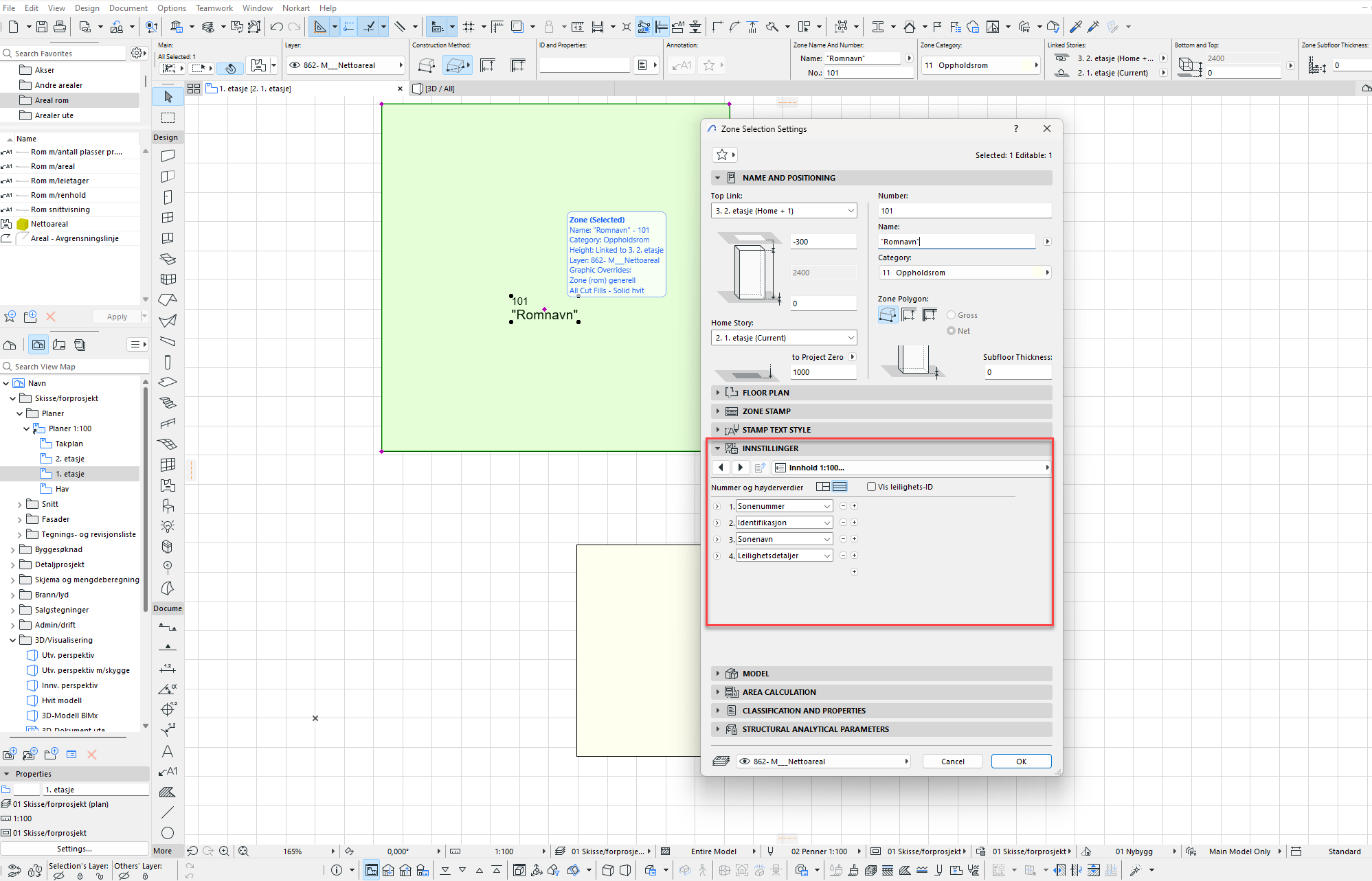Screen dimensions: 1372x881
Task: Select the Gross radio button
Action: click(x=952, y=315)
